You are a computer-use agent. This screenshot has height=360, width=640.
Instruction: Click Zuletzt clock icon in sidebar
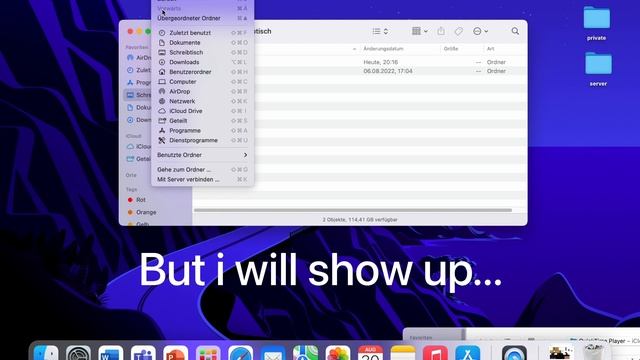(130, 70)
